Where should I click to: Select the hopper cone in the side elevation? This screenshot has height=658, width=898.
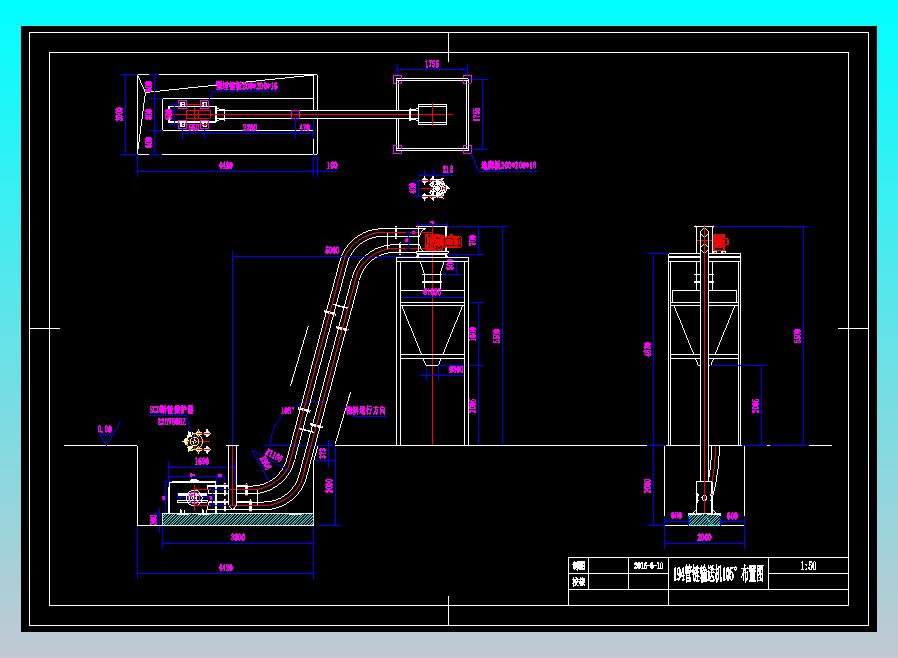tap(432, 334)
